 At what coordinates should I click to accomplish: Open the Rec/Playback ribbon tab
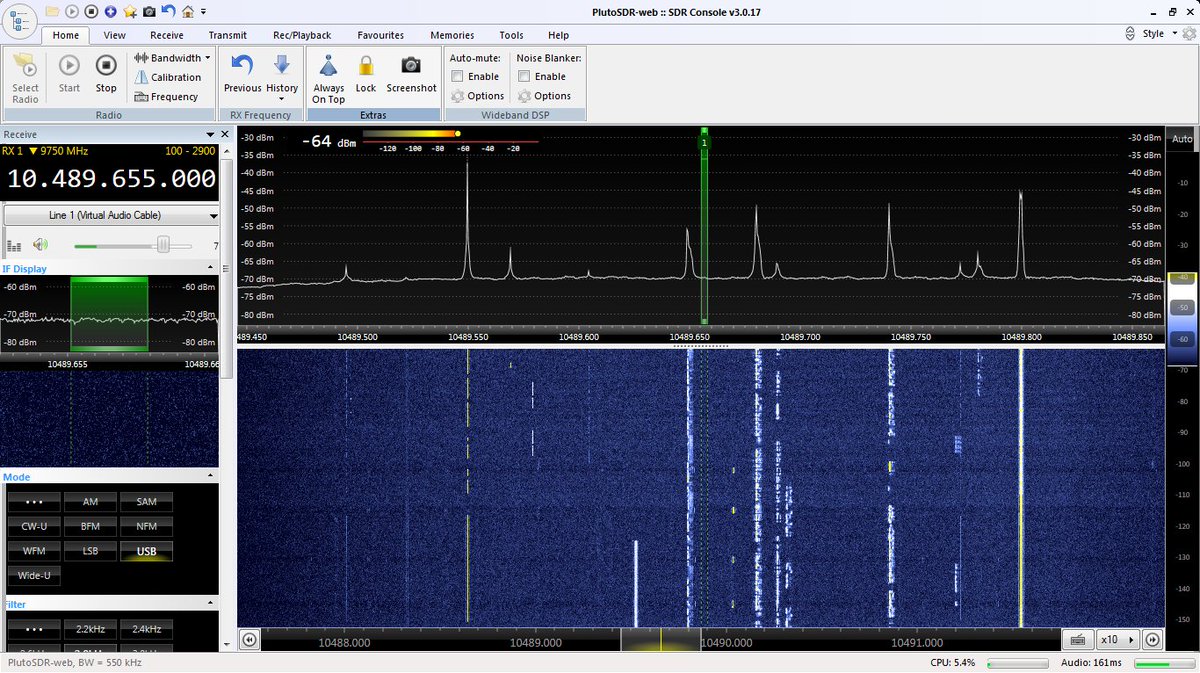pyautogui.click(x=302, y=35)
